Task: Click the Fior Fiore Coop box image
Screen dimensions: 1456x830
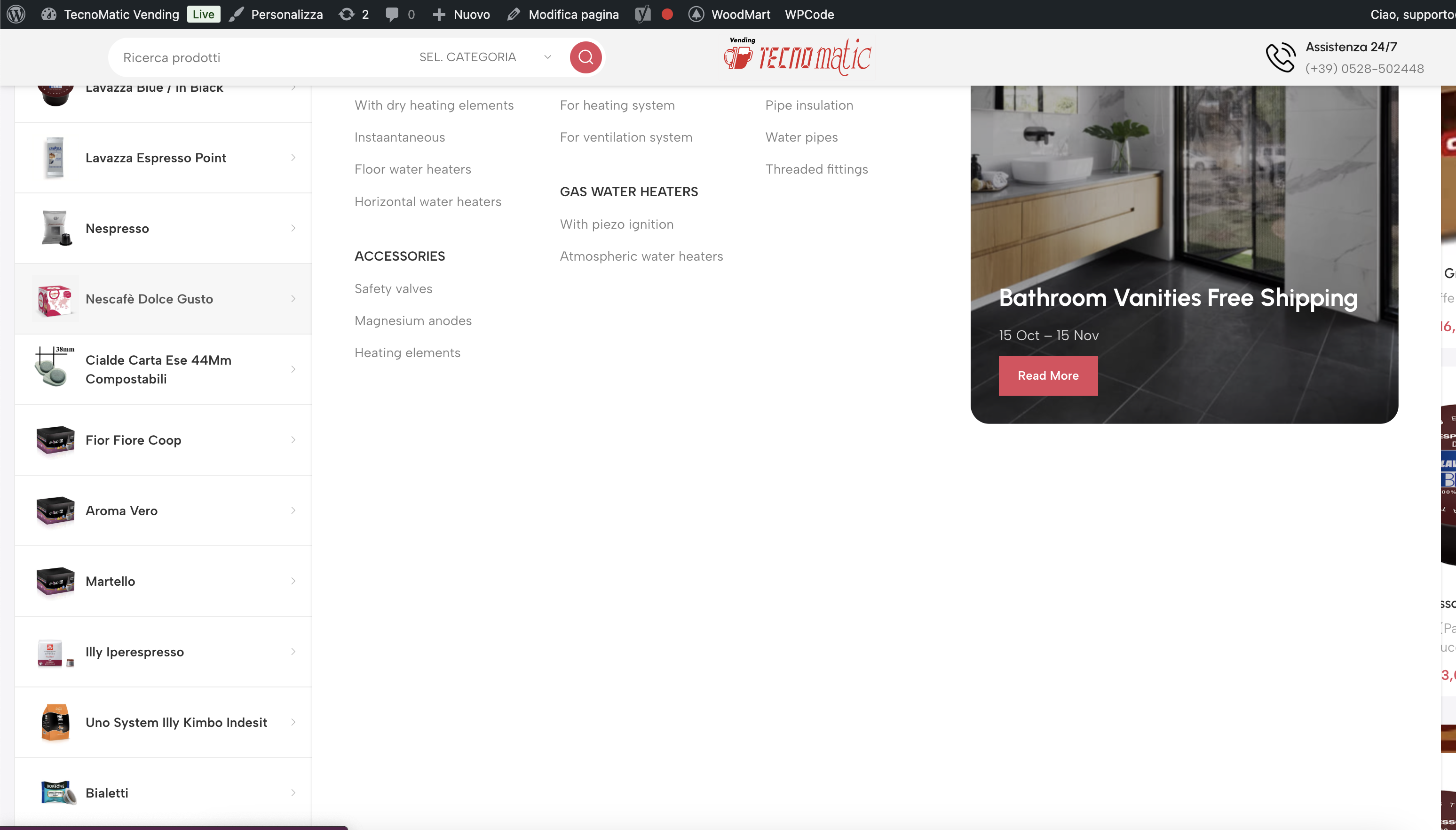Action: [x=55, y=440]
